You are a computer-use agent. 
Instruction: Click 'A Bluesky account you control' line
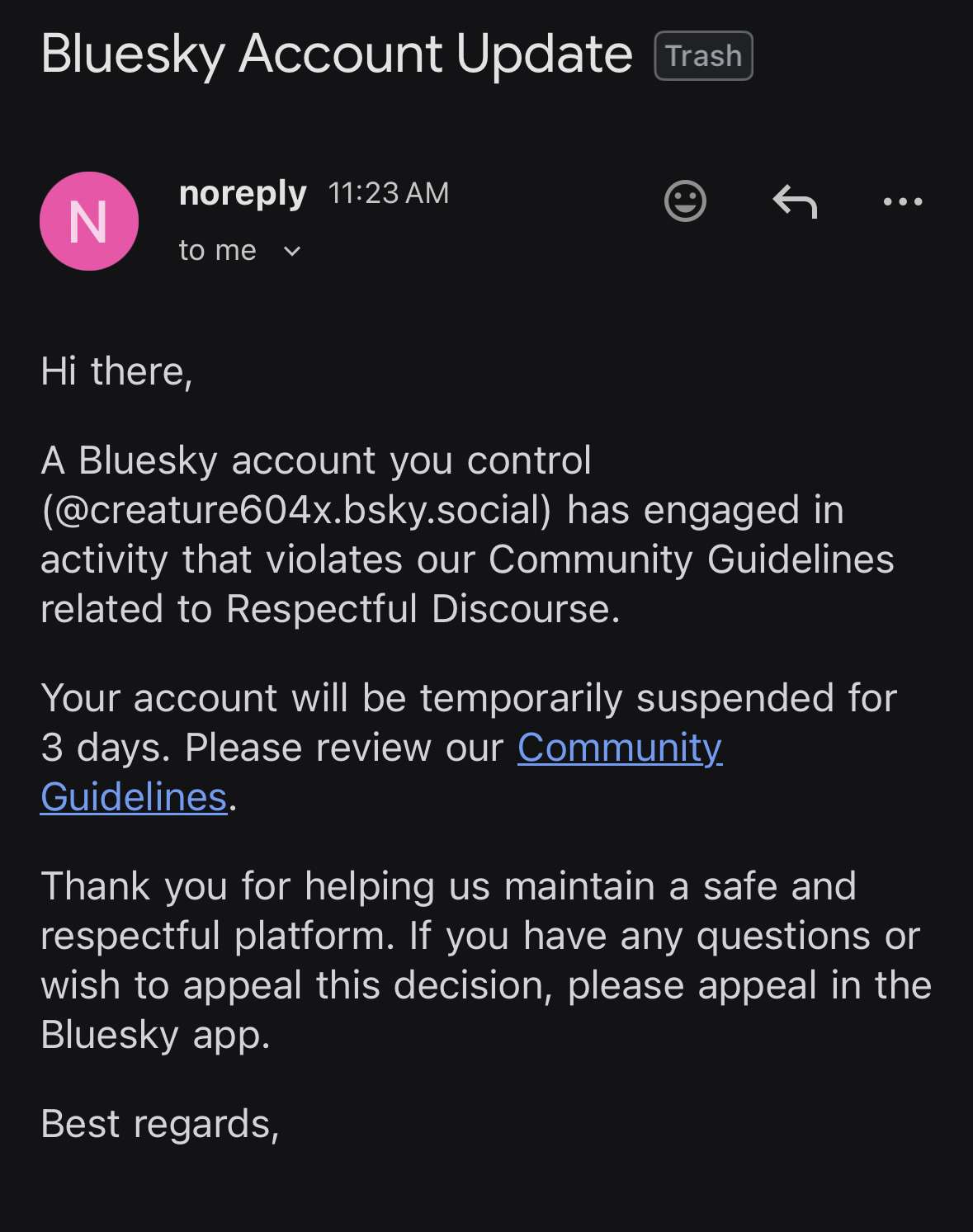click(x=316, y=460)
